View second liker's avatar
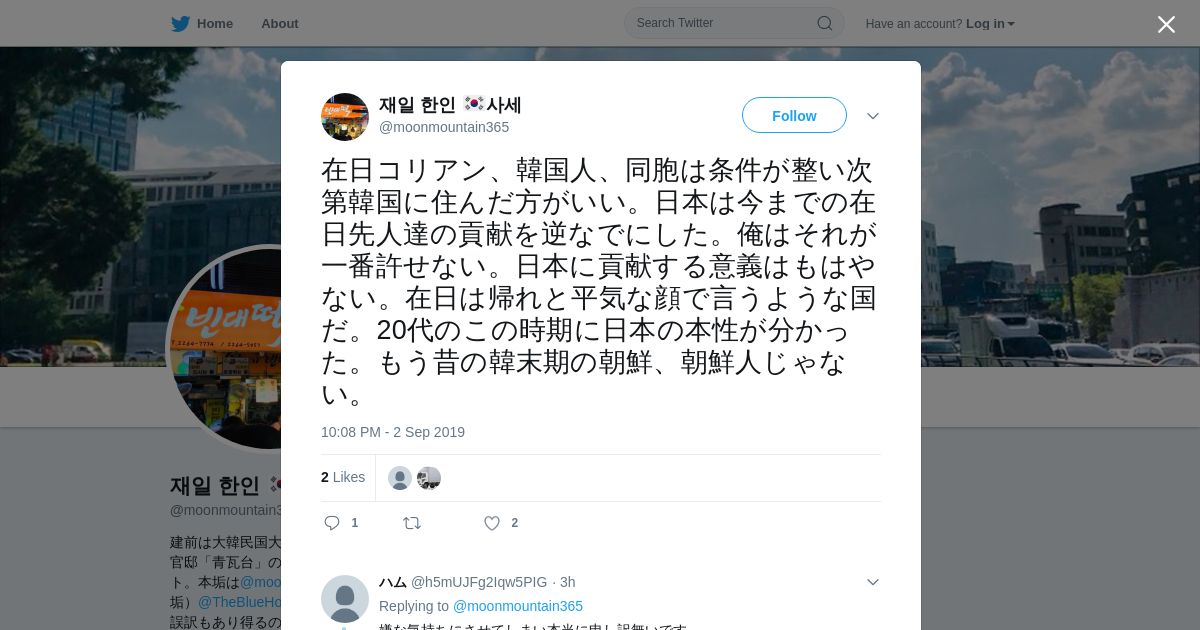Screen dimensions: 1200x630 click(429, 478)
